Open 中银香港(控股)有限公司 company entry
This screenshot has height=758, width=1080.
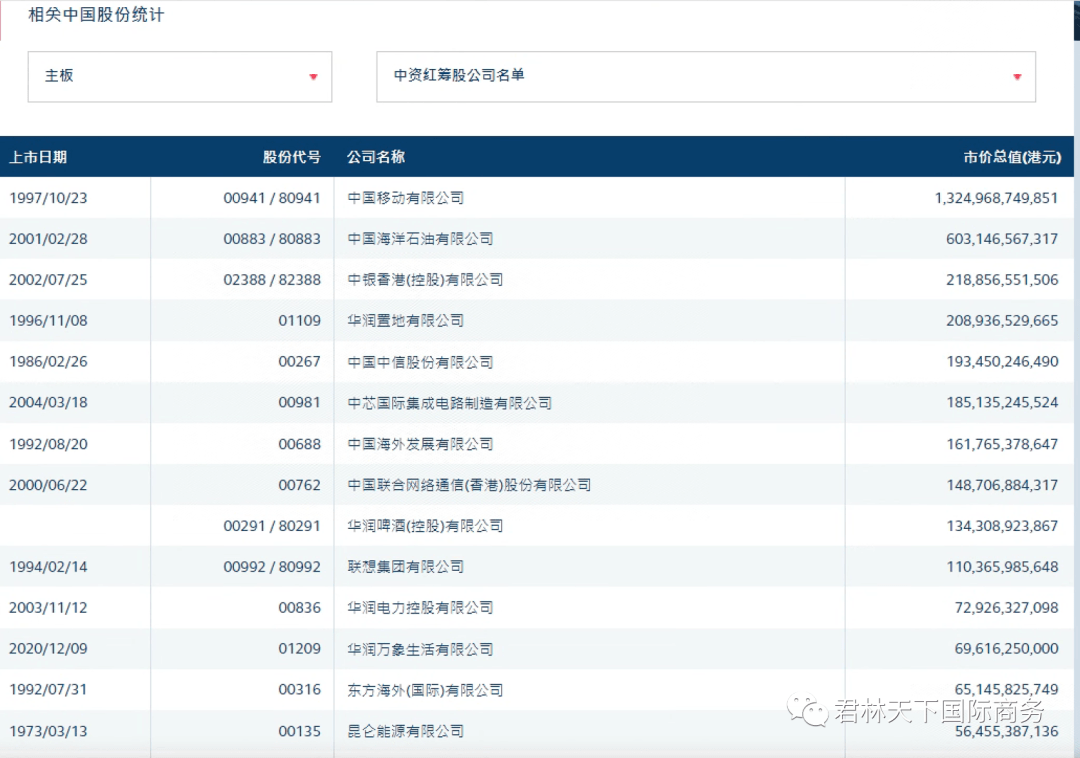(x=425, y=280)
